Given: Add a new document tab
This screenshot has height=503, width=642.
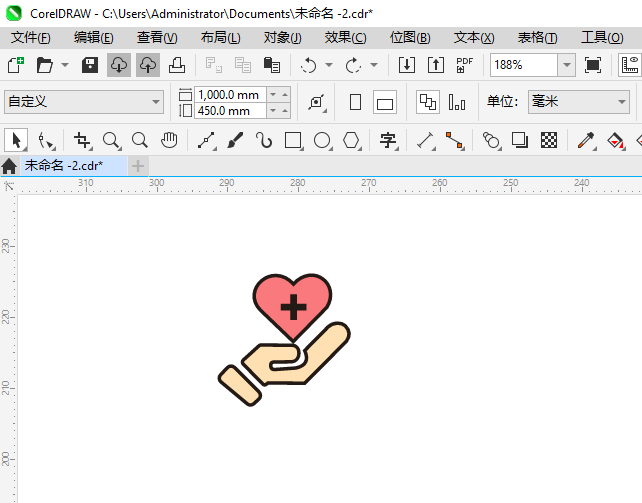Looking at the screenshot, I should tap(138, 166).
